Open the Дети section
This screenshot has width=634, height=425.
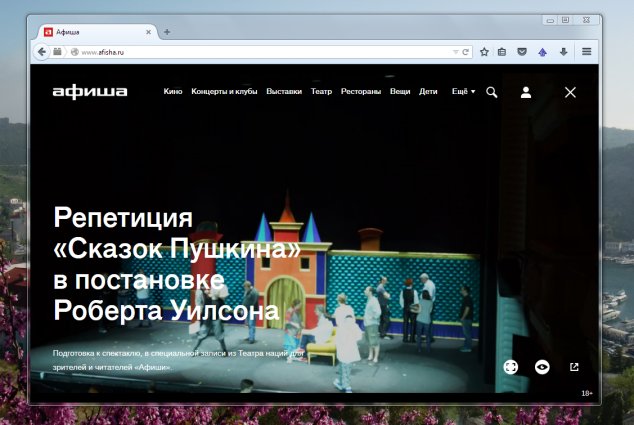coord(428,91)
